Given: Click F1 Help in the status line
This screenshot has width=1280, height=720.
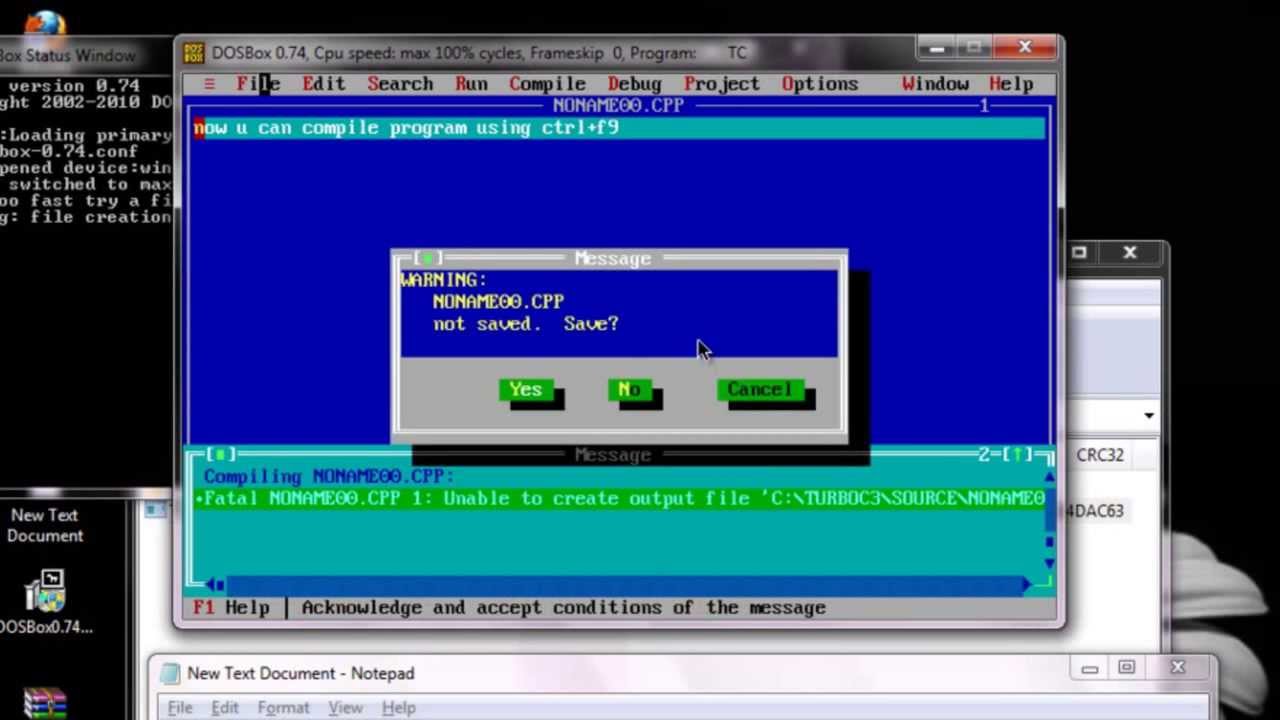Looking at the screenshot, I should point(231,607).
